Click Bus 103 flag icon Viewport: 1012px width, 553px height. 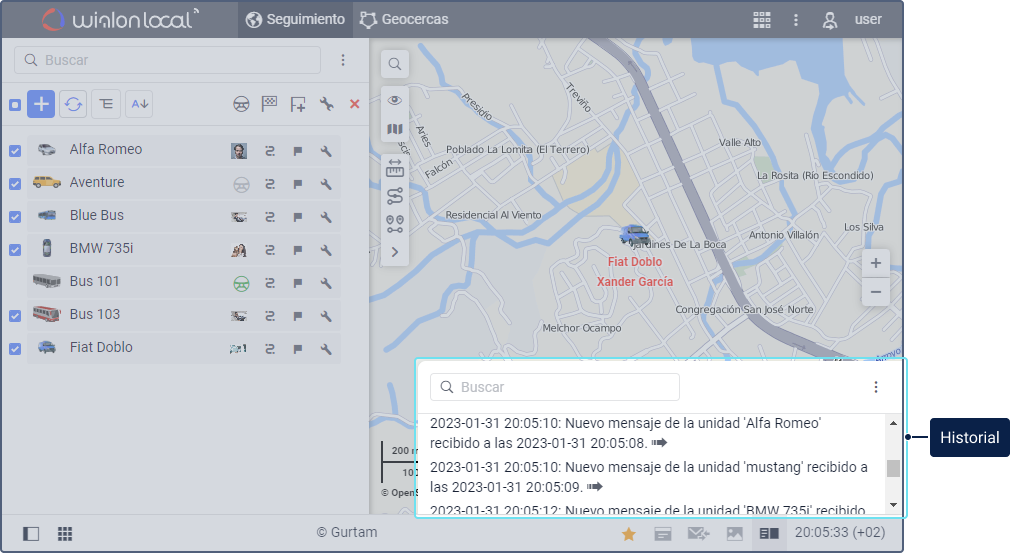(298, 316)
